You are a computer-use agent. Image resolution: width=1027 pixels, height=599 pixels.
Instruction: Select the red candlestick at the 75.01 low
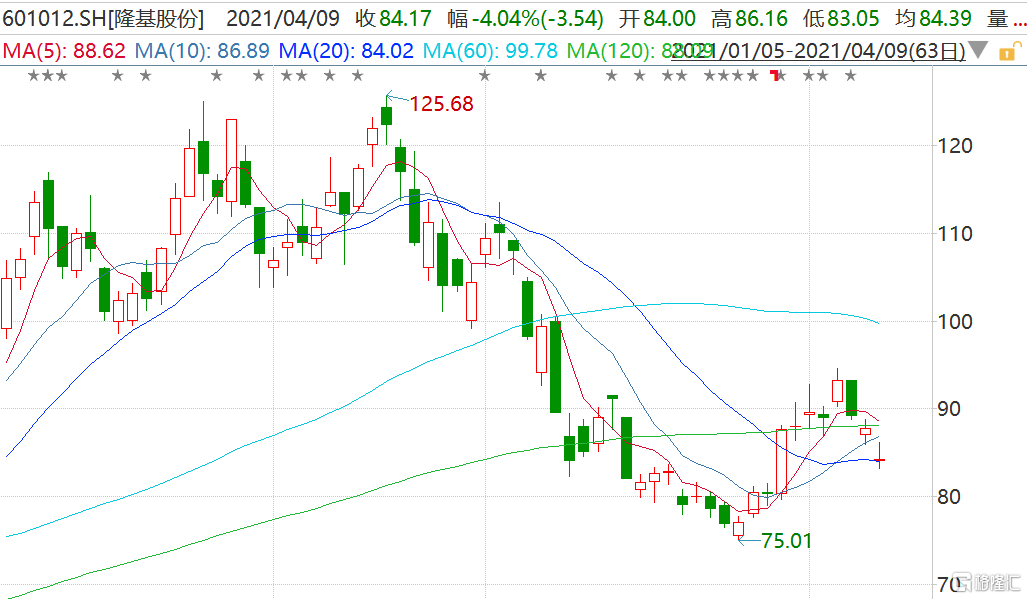coord(739,528)
